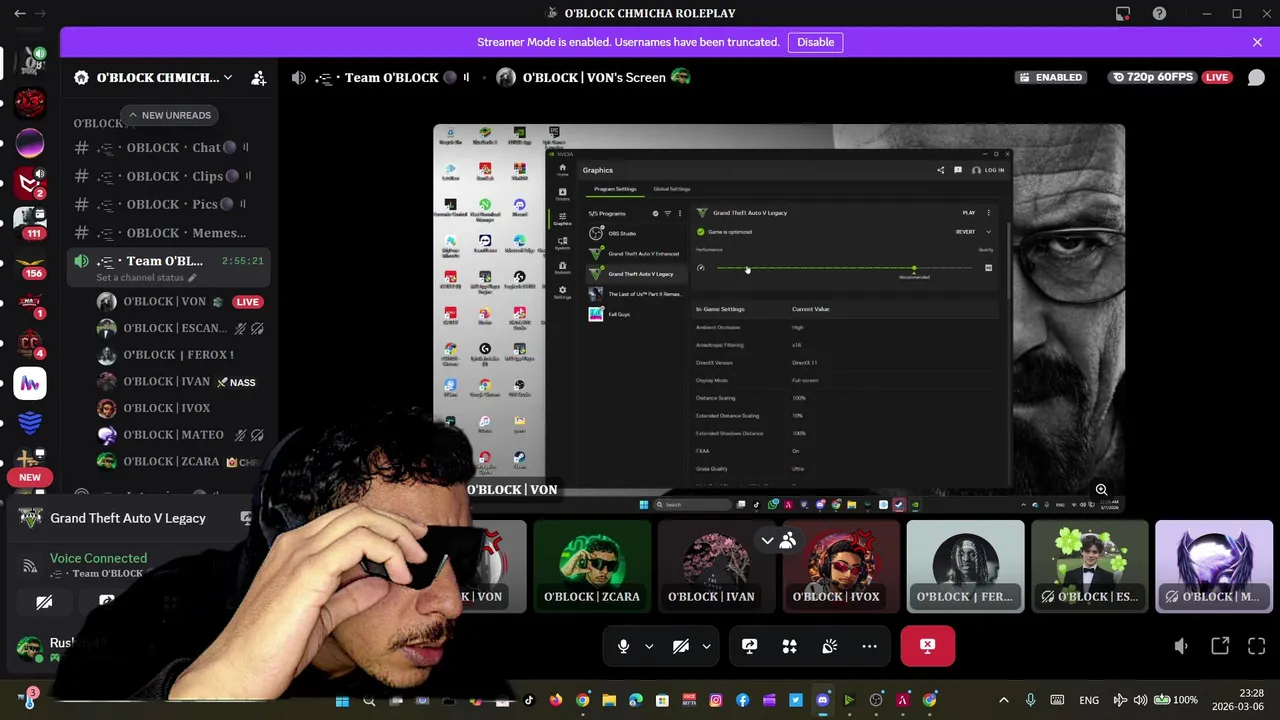This screenshot has height=720, width=1280.
Task: Select the red dragon server icon
Action: (30, 102)
